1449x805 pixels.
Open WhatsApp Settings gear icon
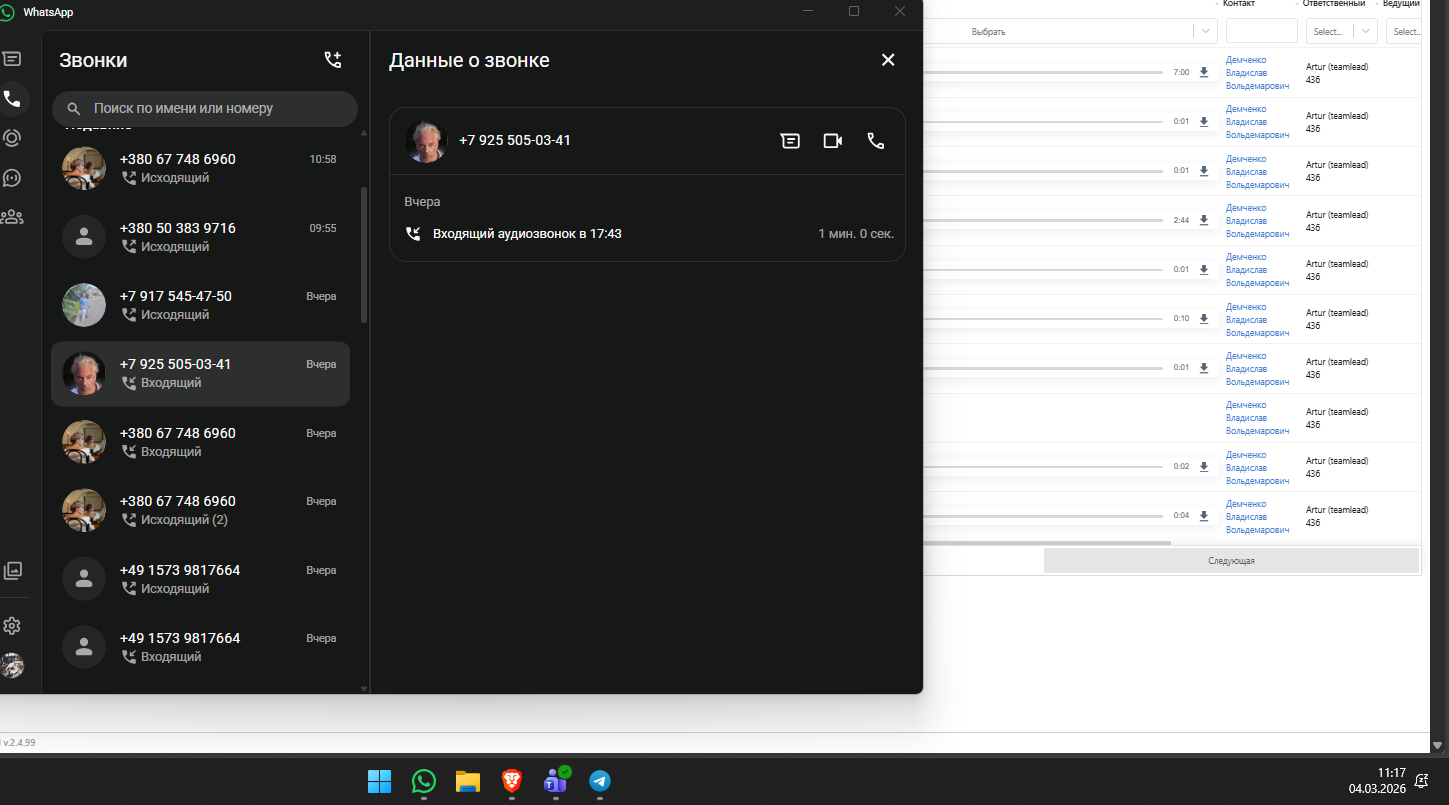[12, 626]
